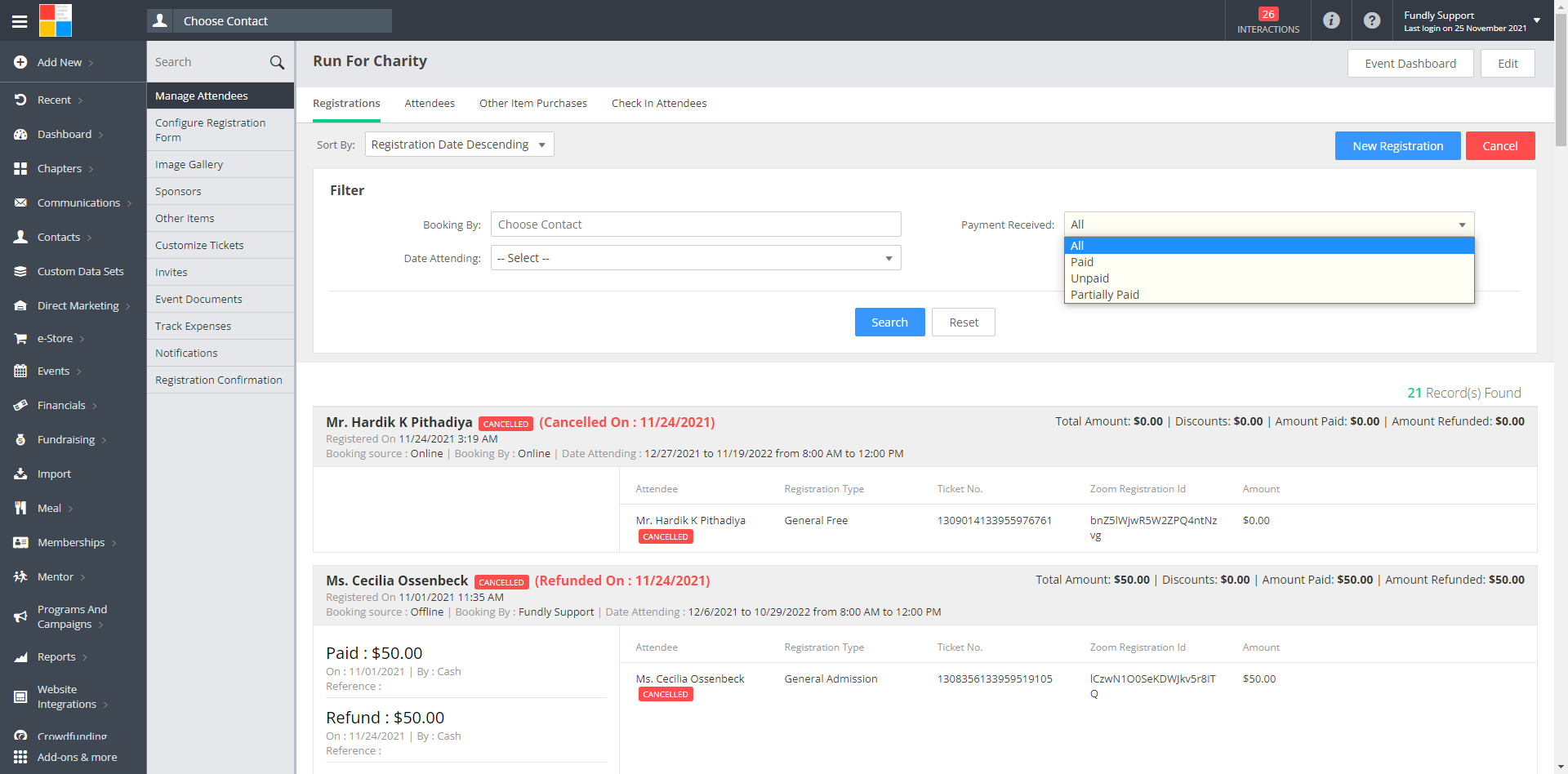1568x774 pixels.
Task: Click the Custom Data Sets stack icon
Action: [20, 271]
